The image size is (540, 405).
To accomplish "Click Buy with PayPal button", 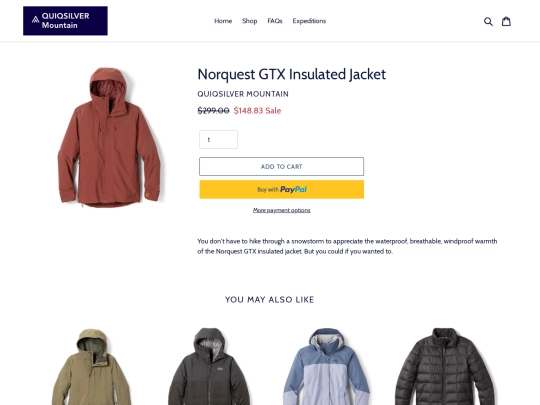I will point(281,189).
